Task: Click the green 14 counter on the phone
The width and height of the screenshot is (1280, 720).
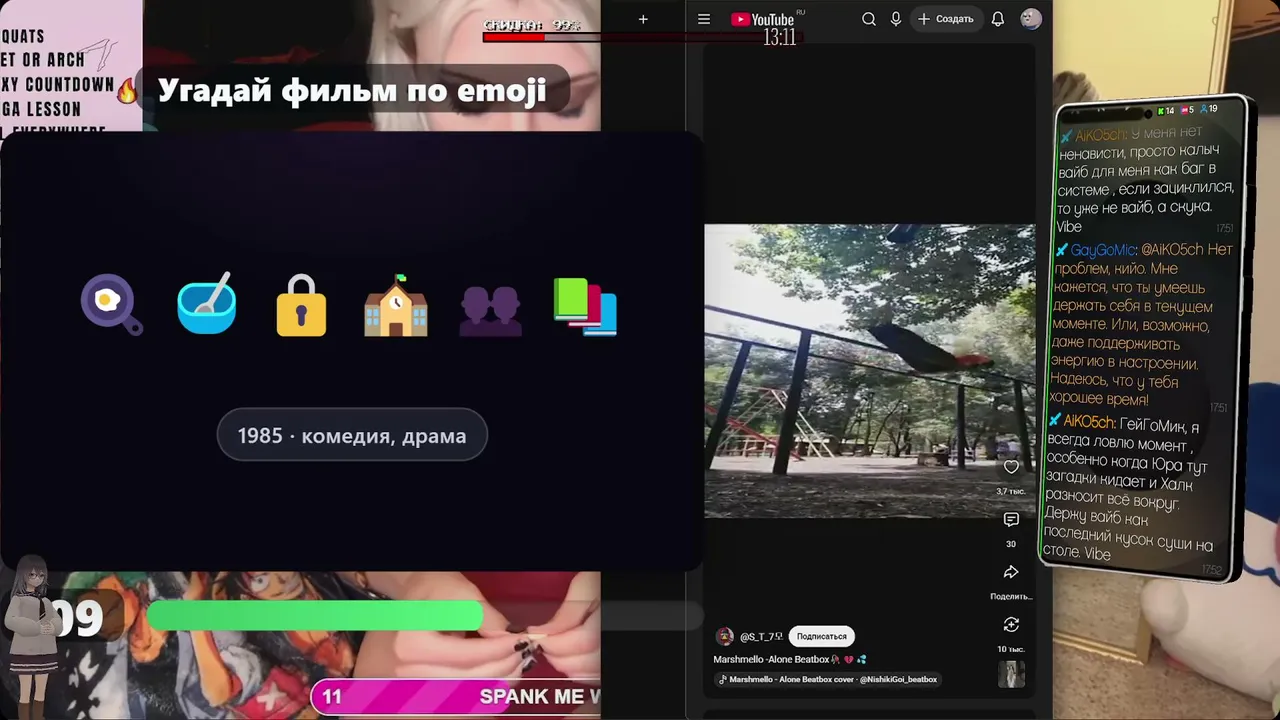Action: [x=1165, y=110]
